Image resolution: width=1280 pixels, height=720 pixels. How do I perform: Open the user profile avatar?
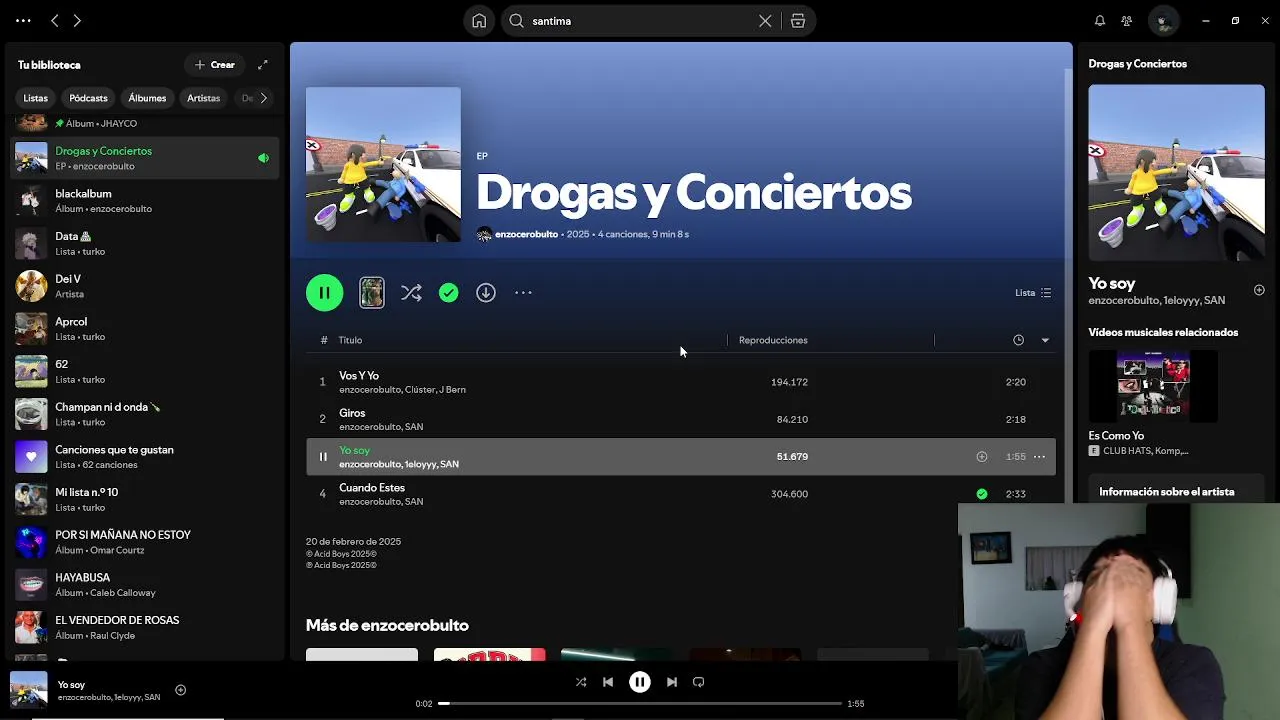[1163, 21]
